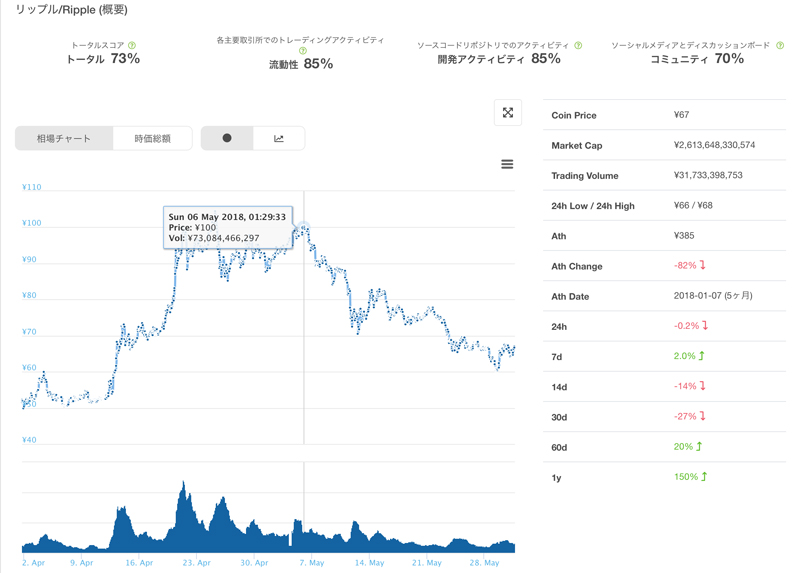800x573 pixels.
Task: Open the chart hamburger menu
Action: coord(507,164)
